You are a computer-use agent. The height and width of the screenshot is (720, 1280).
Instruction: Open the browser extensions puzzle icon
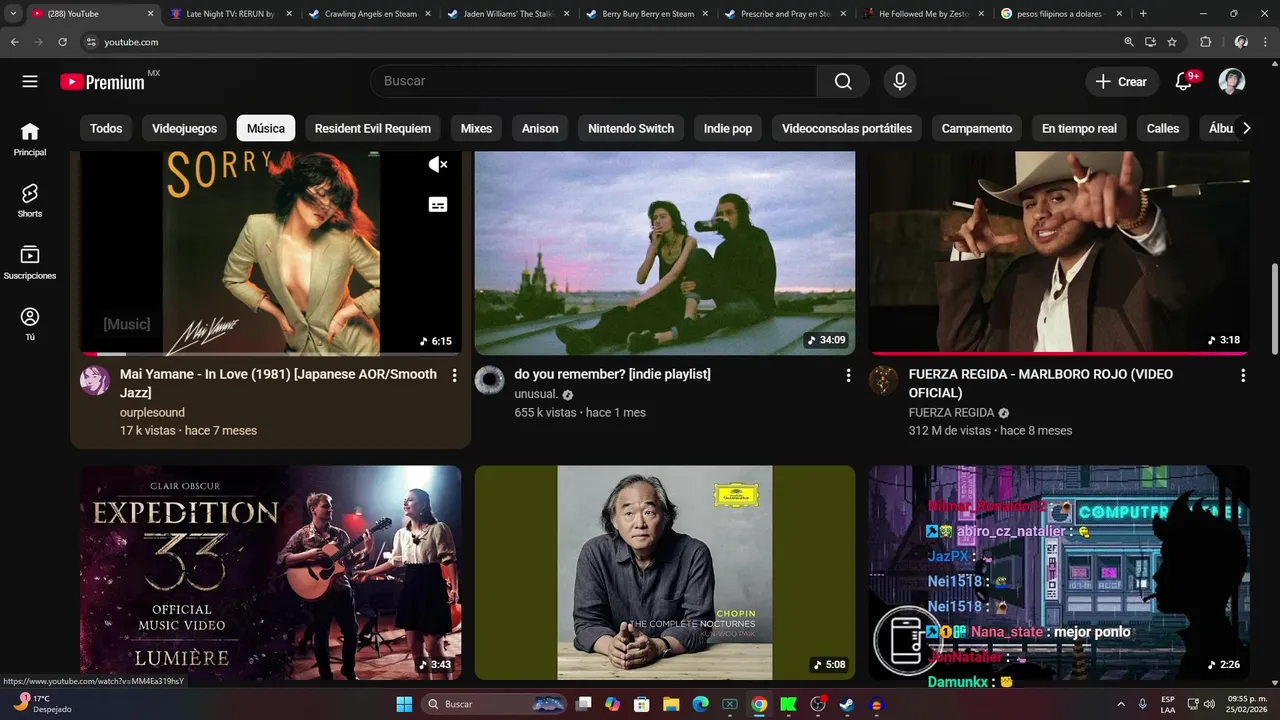click(x=1205, y=42)
